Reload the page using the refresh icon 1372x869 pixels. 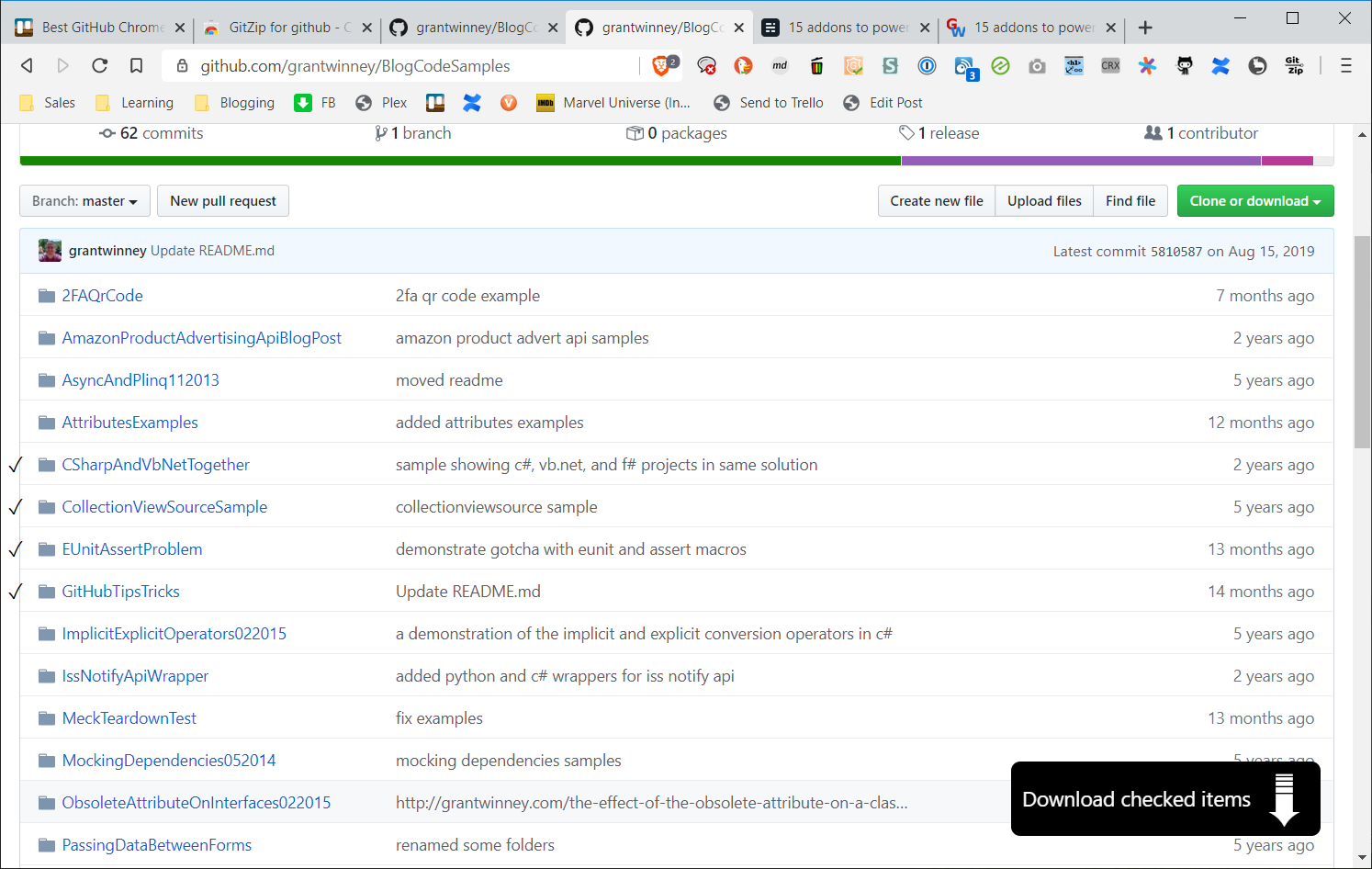[x=99, y=65]
